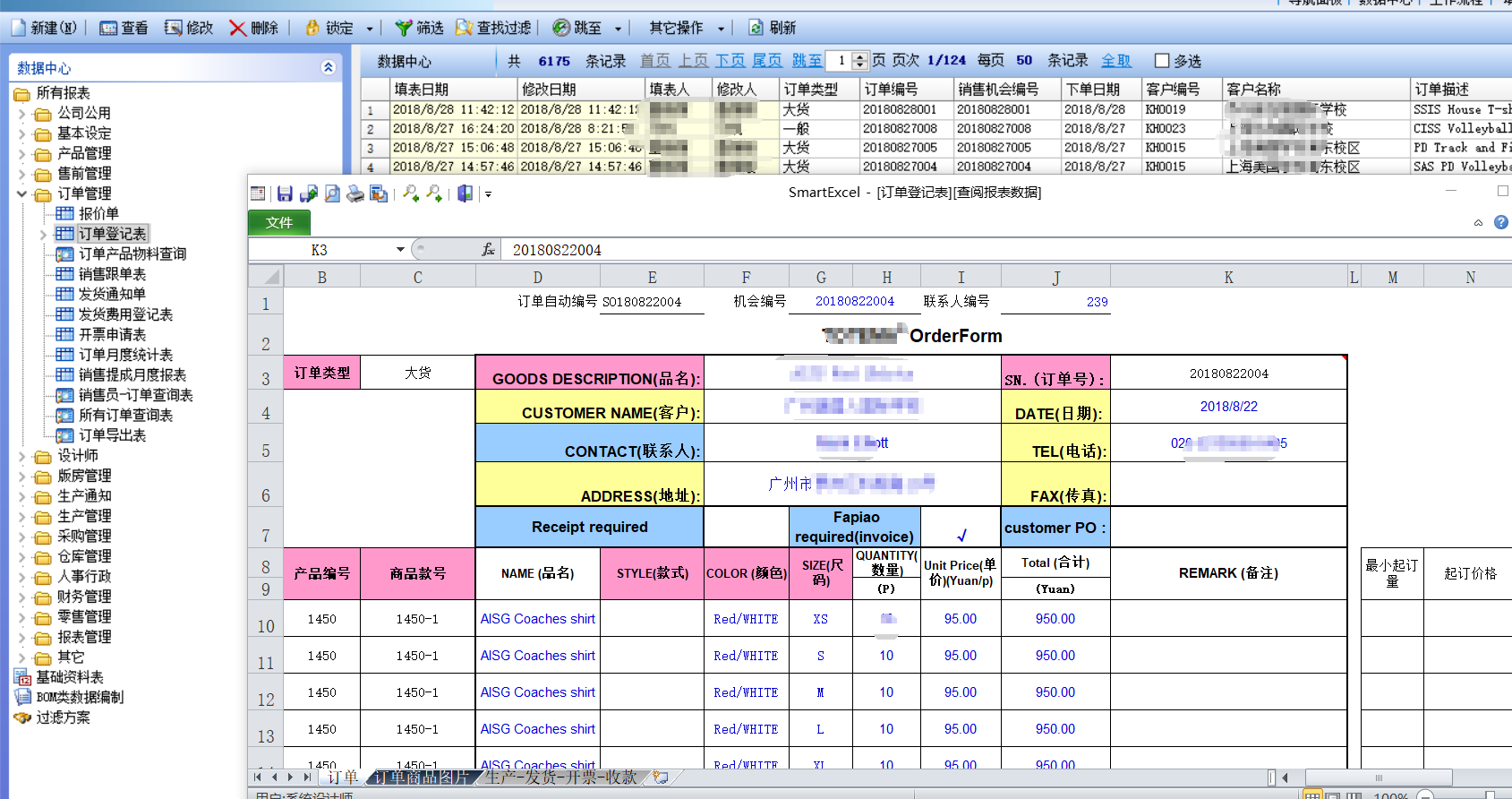Collapse the 订单管理 tree folder
Viewport: 1512px width, 799px height.
click(22, 193)
